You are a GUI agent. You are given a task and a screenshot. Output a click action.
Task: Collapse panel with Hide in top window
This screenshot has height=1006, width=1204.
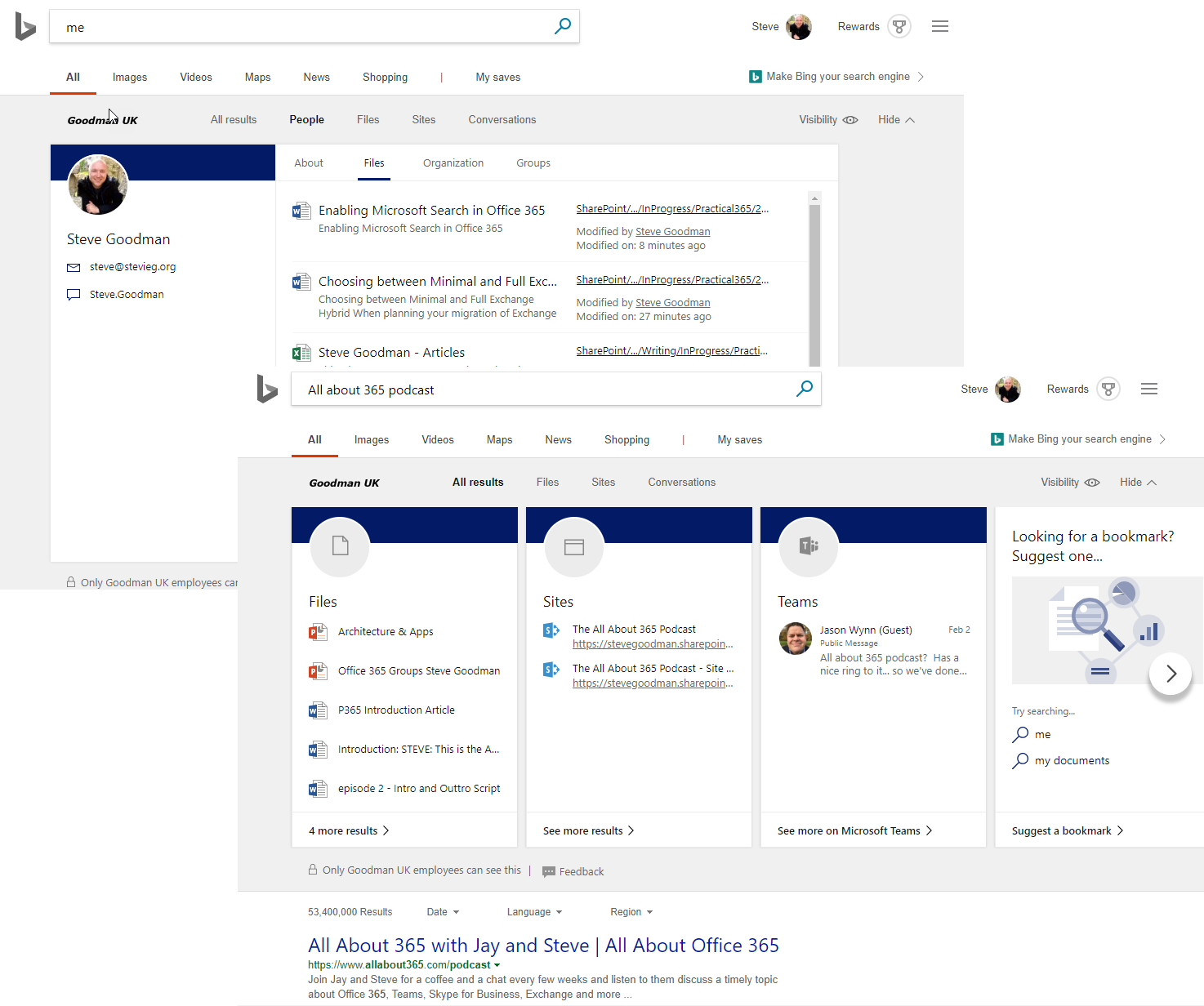(896, 120)
